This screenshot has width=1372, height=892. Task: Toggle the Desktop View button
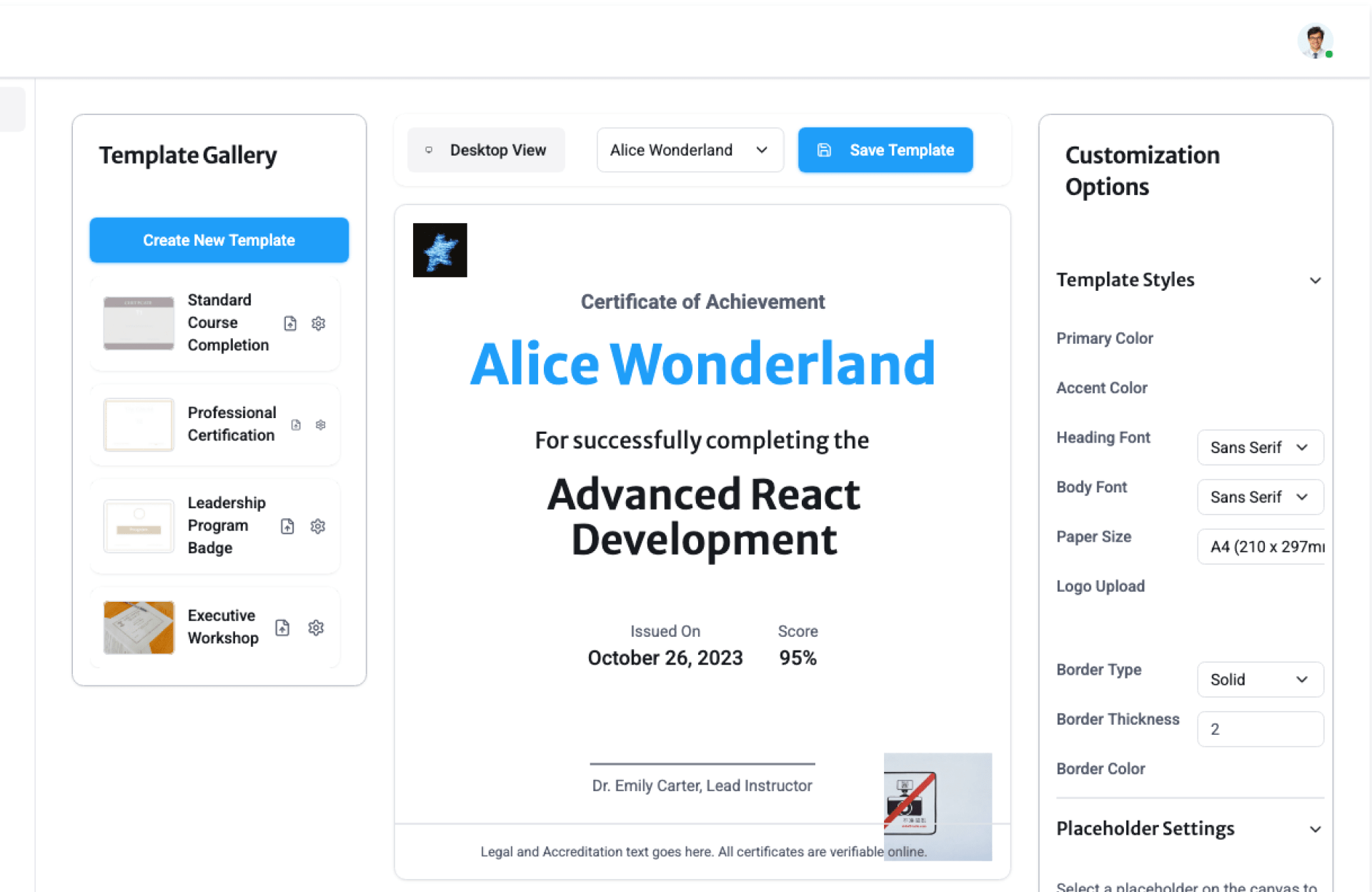[486, 150]
